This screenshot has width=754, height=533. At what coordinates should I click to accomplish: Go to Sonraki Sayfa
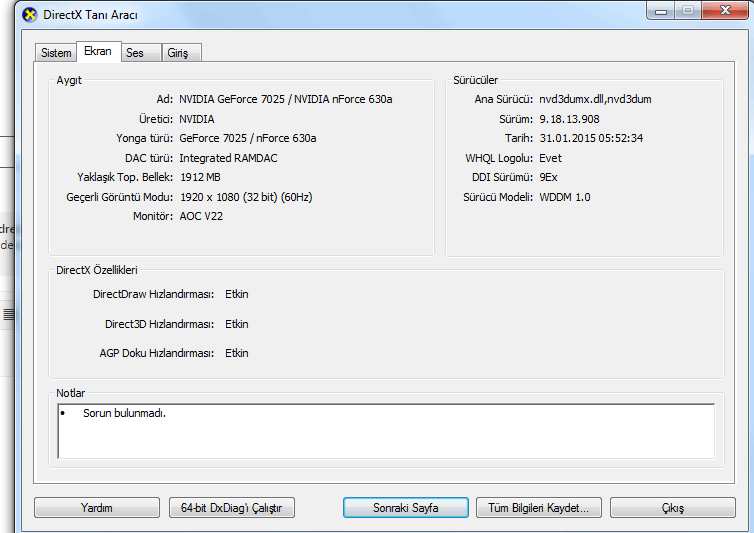click(x=405, y=508)
